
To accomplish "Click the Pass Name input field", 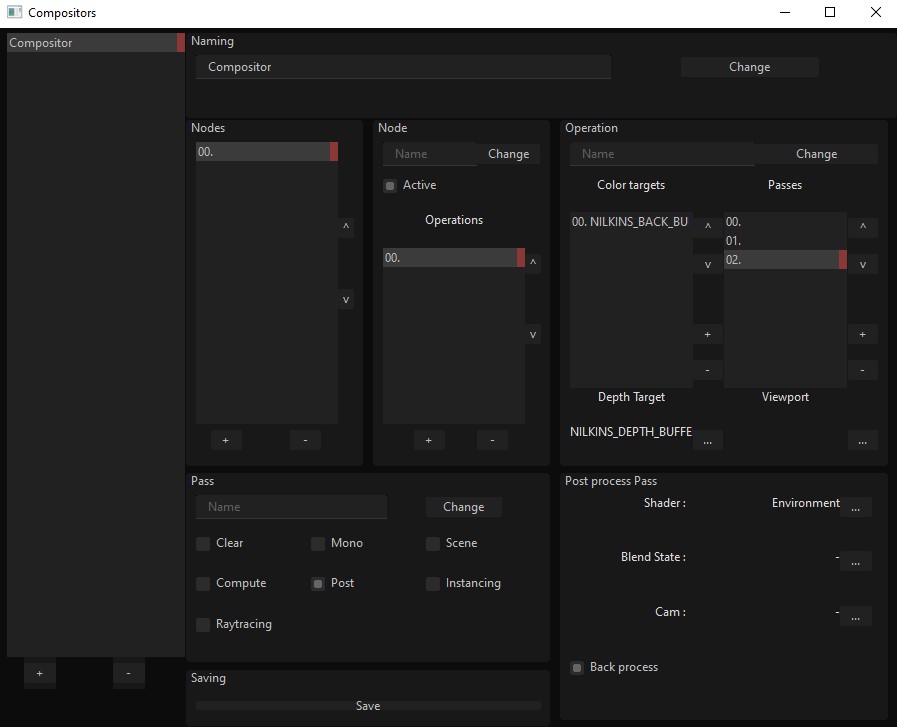I will click(291, 507).
